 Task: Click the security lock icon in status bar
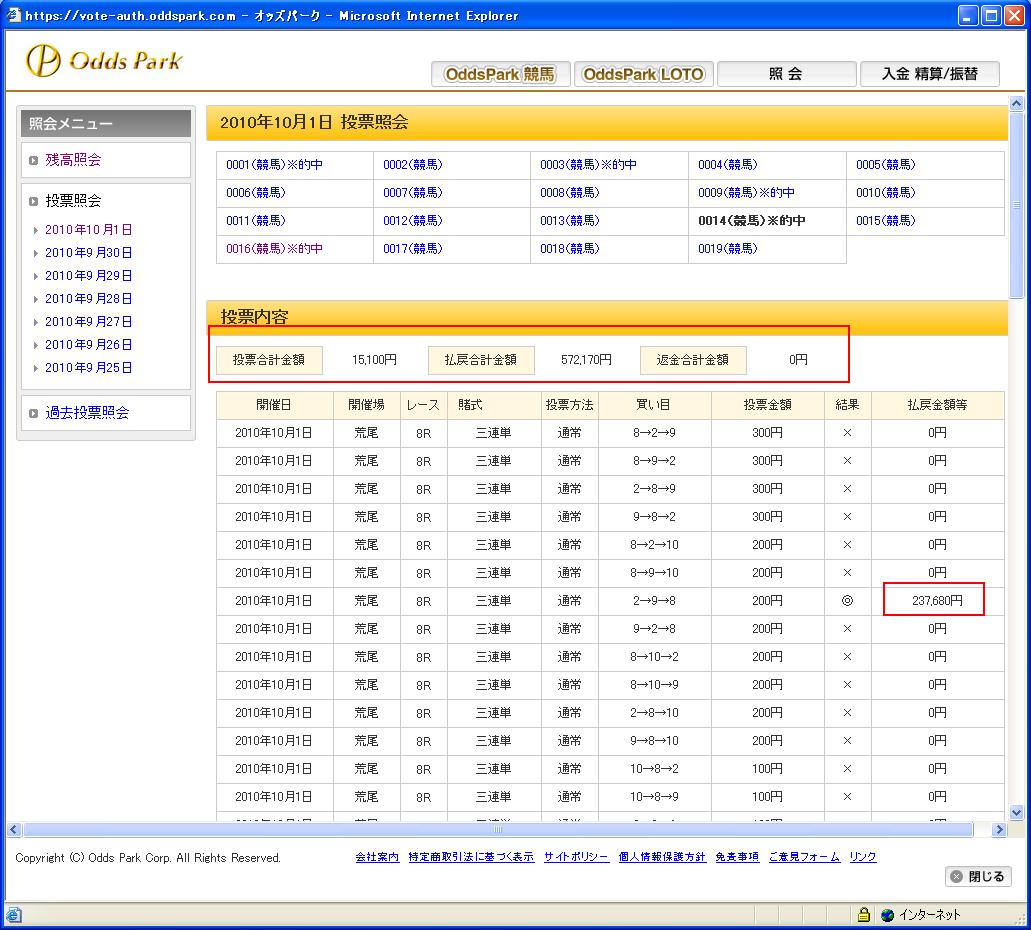point(863,915)
